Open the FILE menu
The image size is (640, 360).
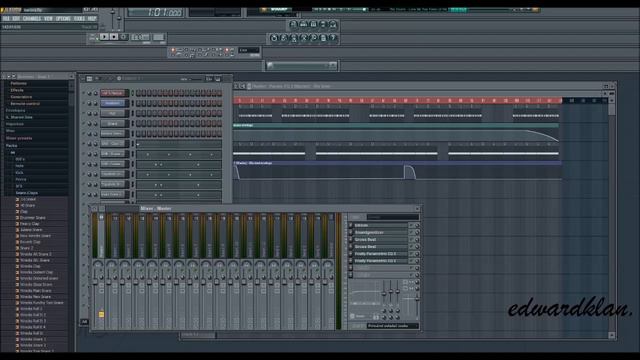6,18
